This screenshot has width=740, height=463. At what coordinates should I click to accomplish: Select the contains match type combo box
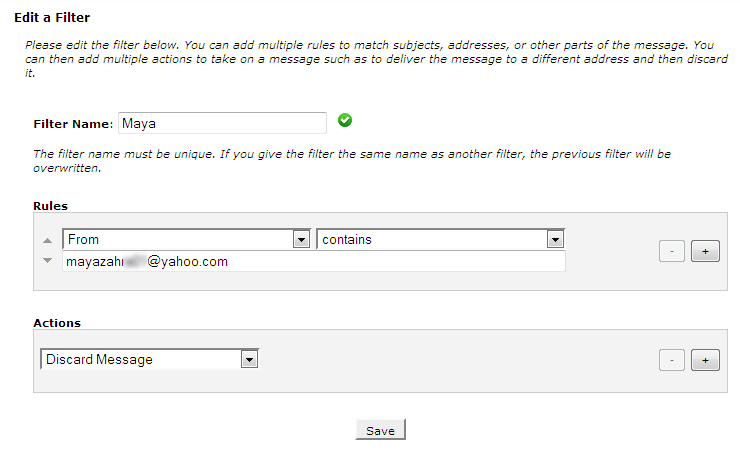pyautogui.click(x=441, y=239)
